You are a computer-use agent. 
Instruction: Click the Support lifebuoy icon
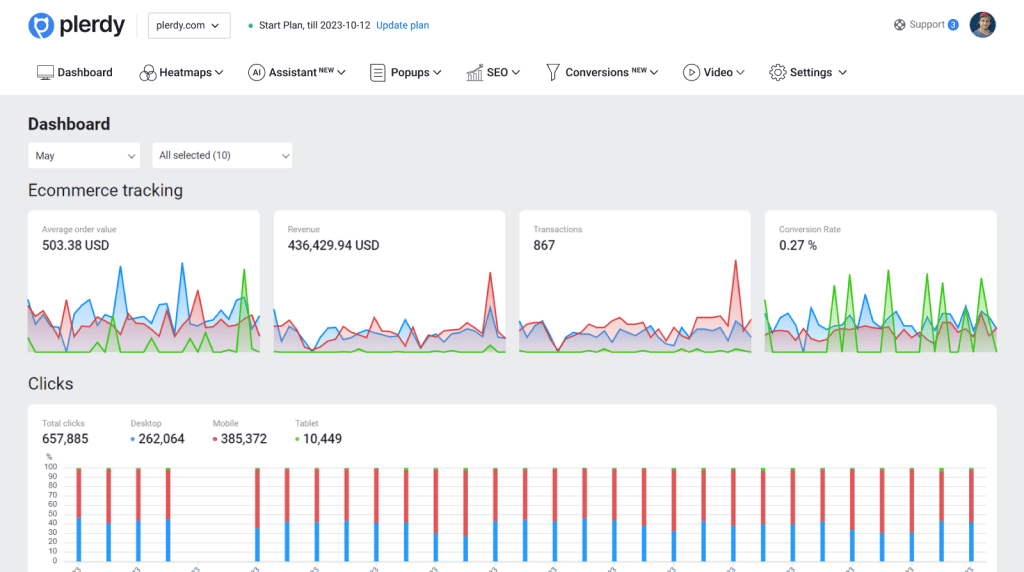click(x=900, y=25)
